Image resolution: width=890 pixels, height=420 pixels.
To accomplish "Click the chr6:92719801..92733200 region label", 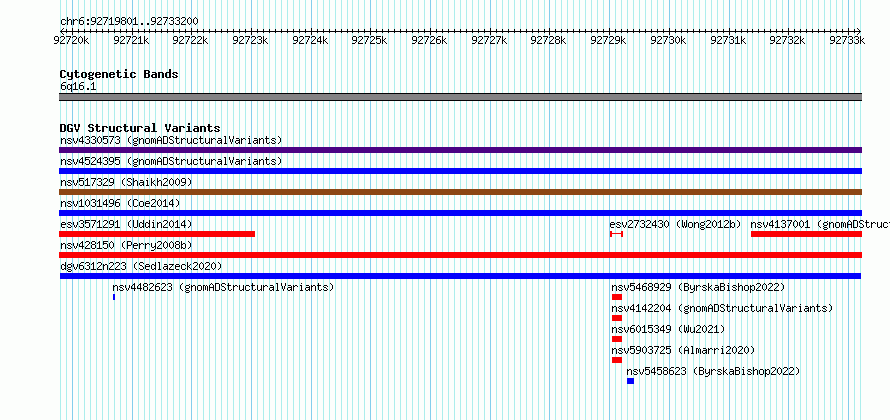I will coord(129,21).
